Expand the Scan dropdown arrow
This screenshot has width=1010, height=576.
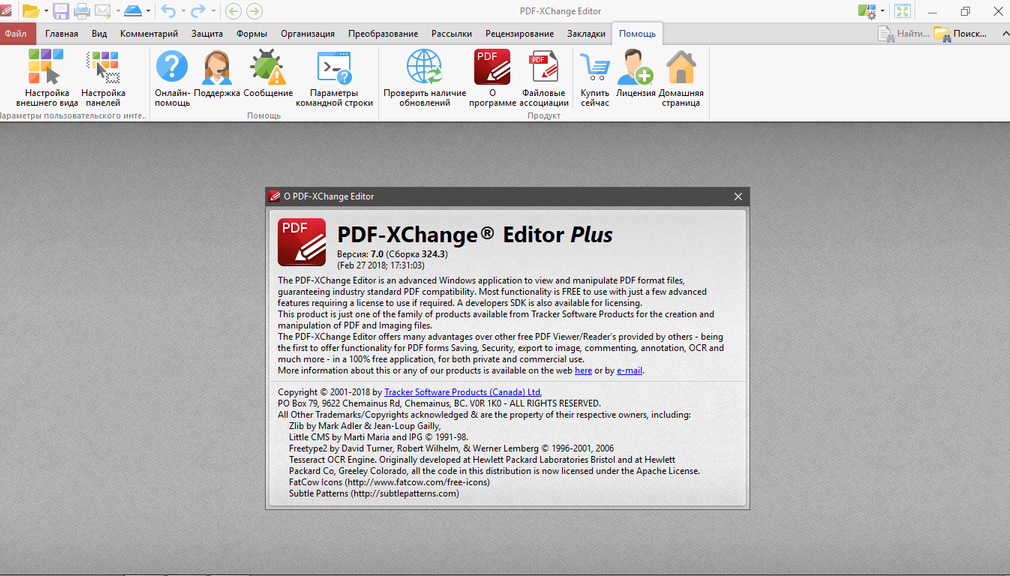148,11
